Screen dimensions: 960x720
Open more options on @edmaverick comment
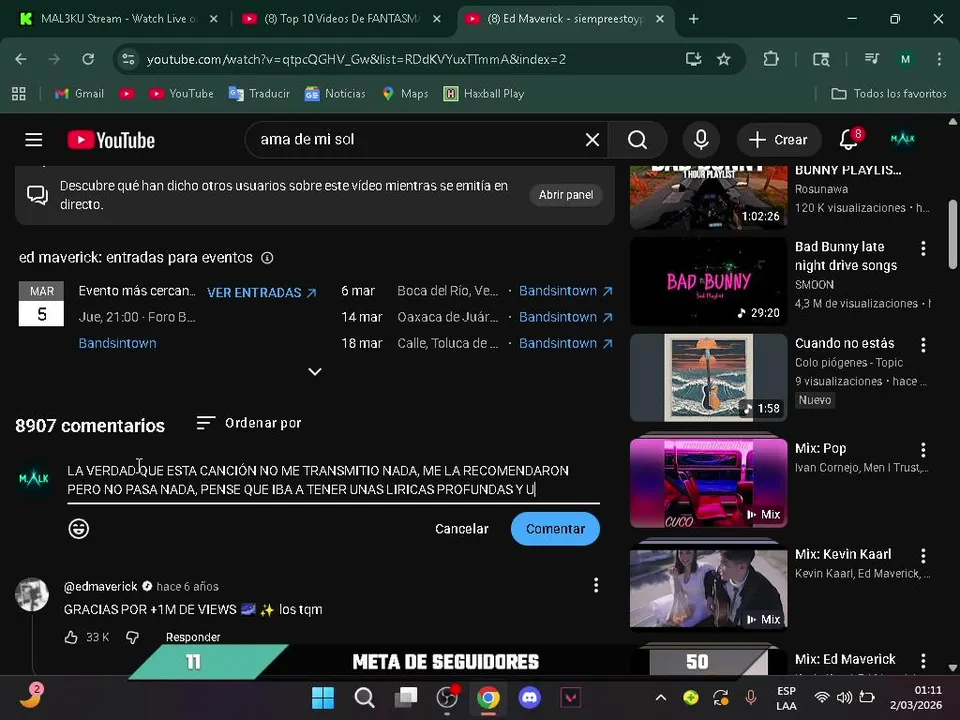[596, 585]
